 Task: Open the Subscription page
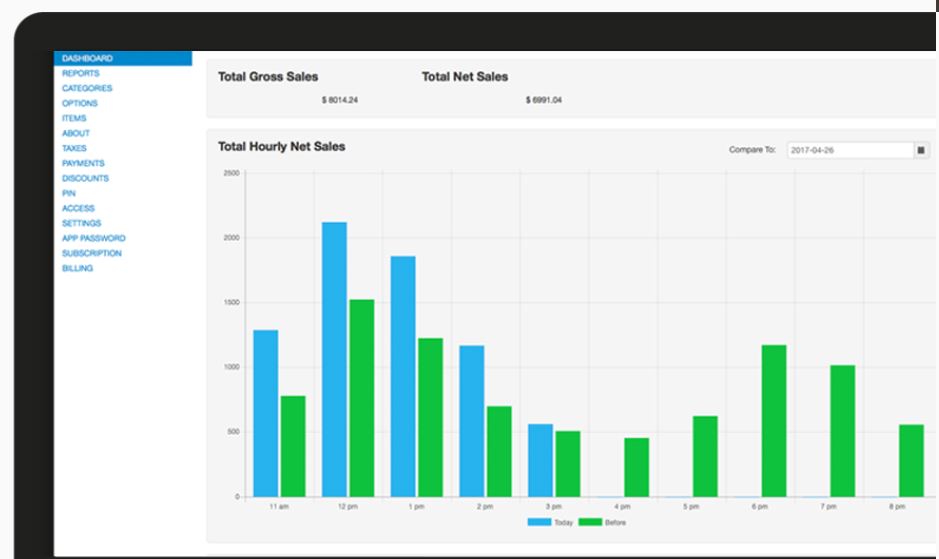91,254
